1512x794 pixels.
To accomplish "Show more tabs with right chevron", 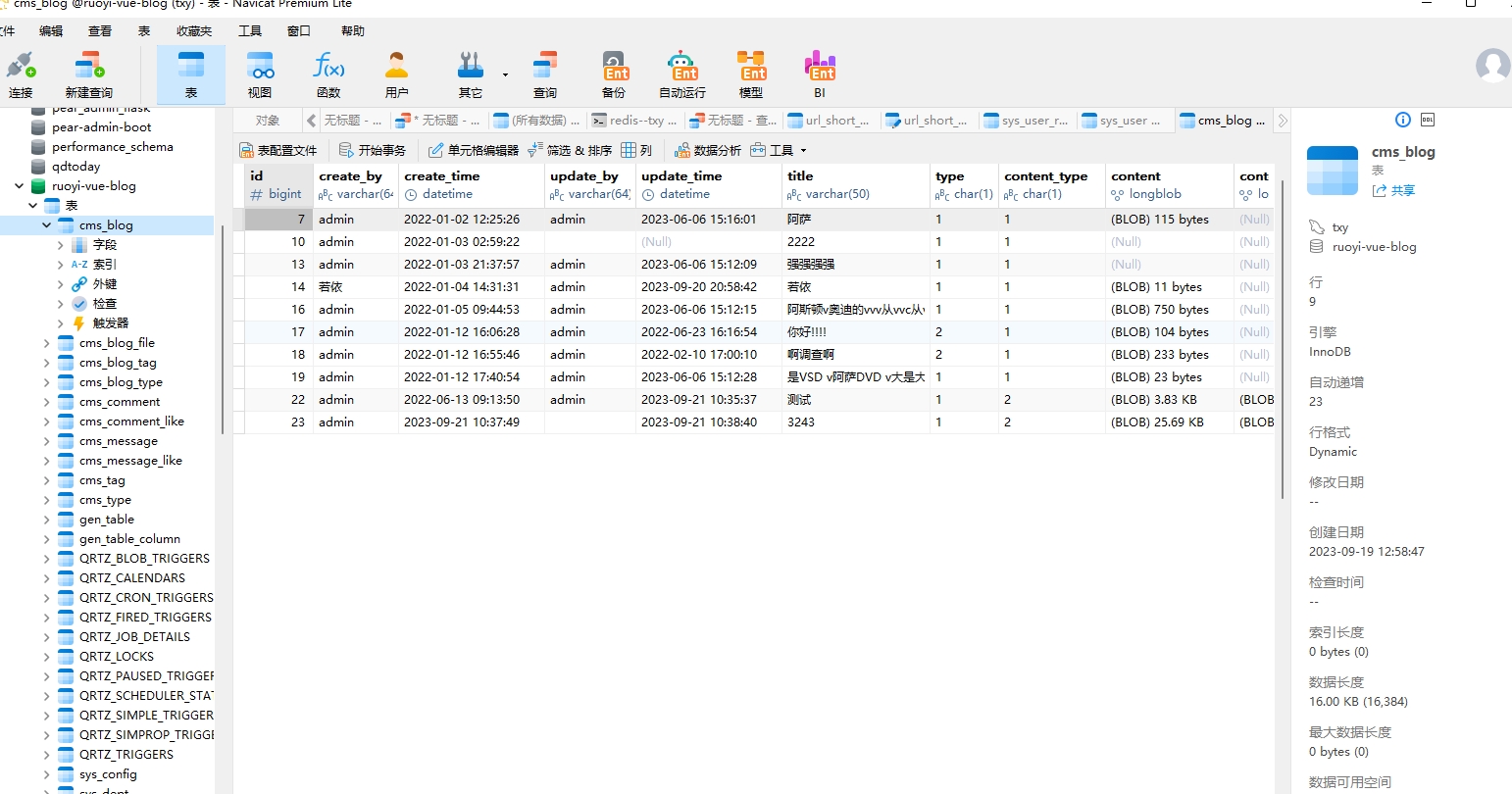I will coord(1283,121).
